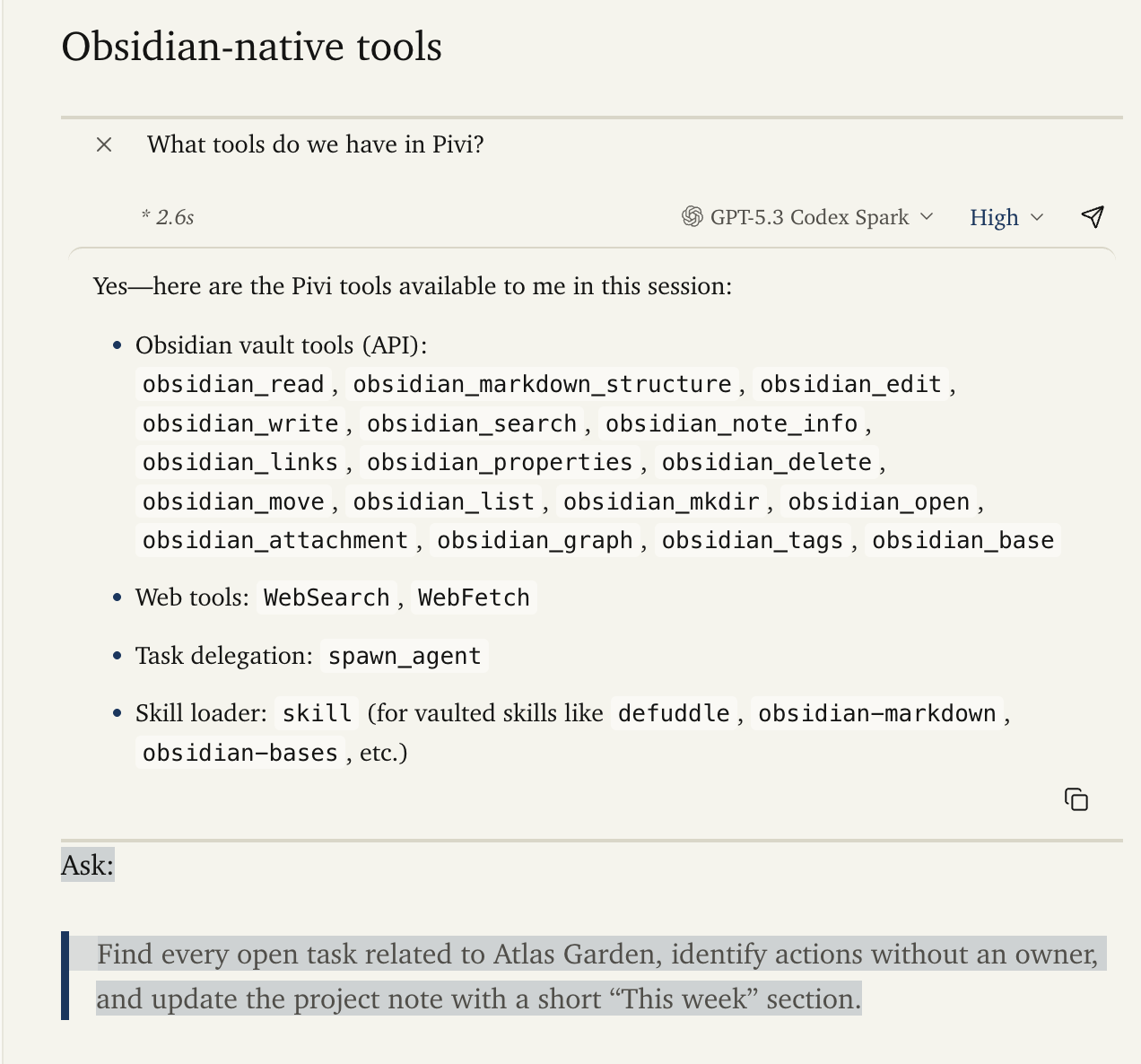The image size is (1141, 1064).
Task: Copy the response with the copy icon
Action: tap(1076, 799)
